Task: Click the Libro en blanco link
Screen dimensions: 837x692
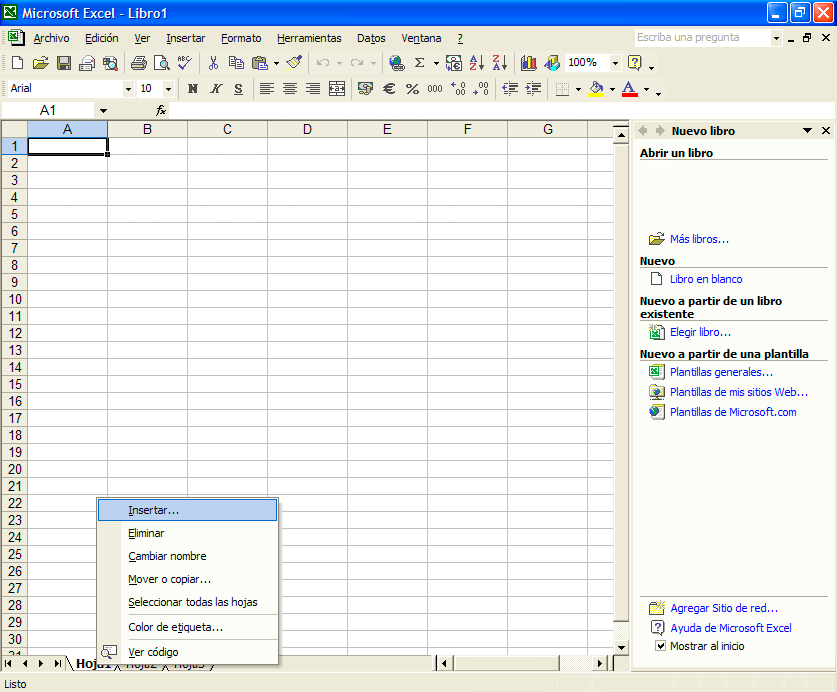Action: pyautogui.click(x=706, y=279)
